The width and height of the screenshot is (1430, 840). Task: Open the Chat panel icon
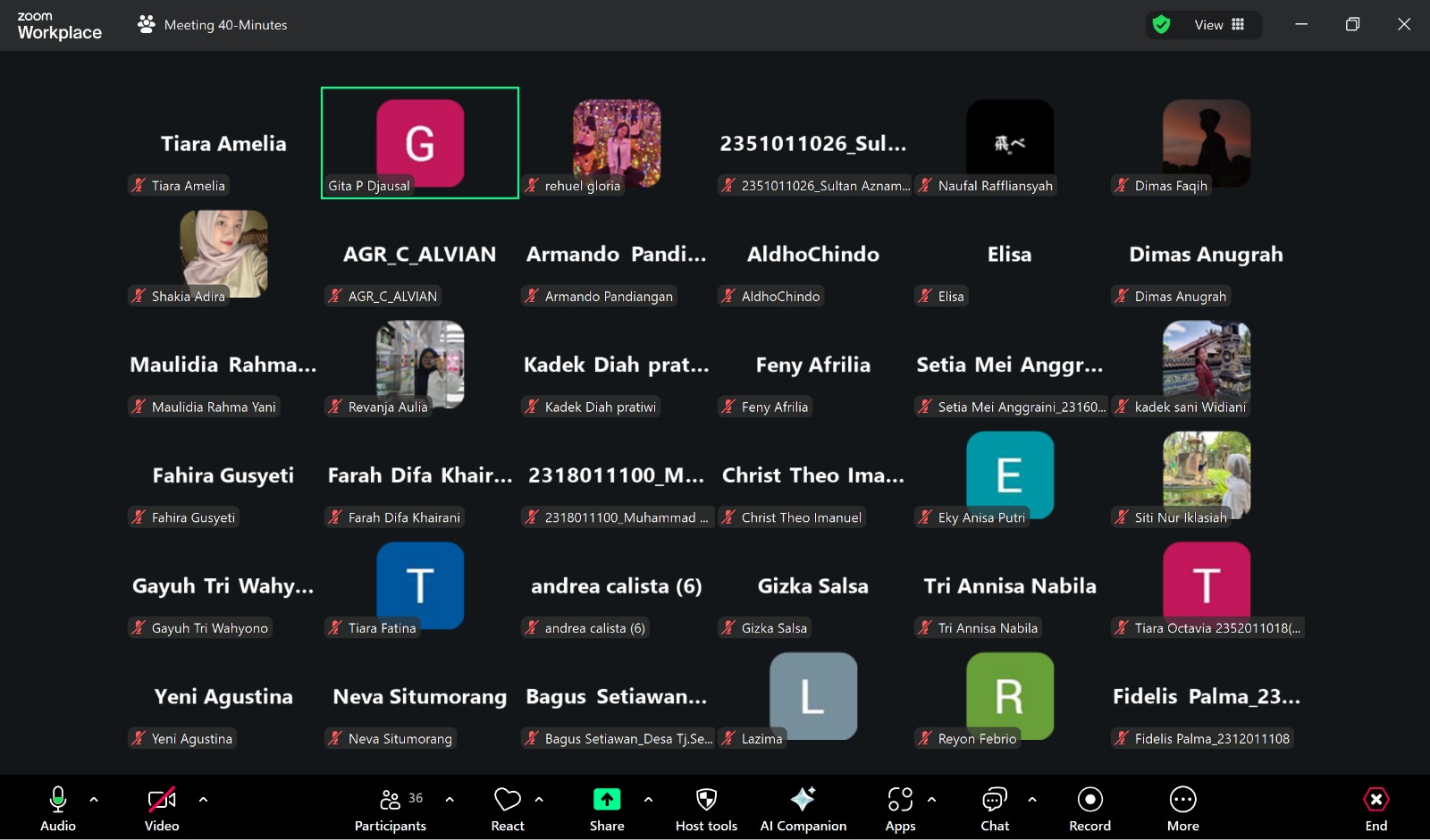[994, 799]
